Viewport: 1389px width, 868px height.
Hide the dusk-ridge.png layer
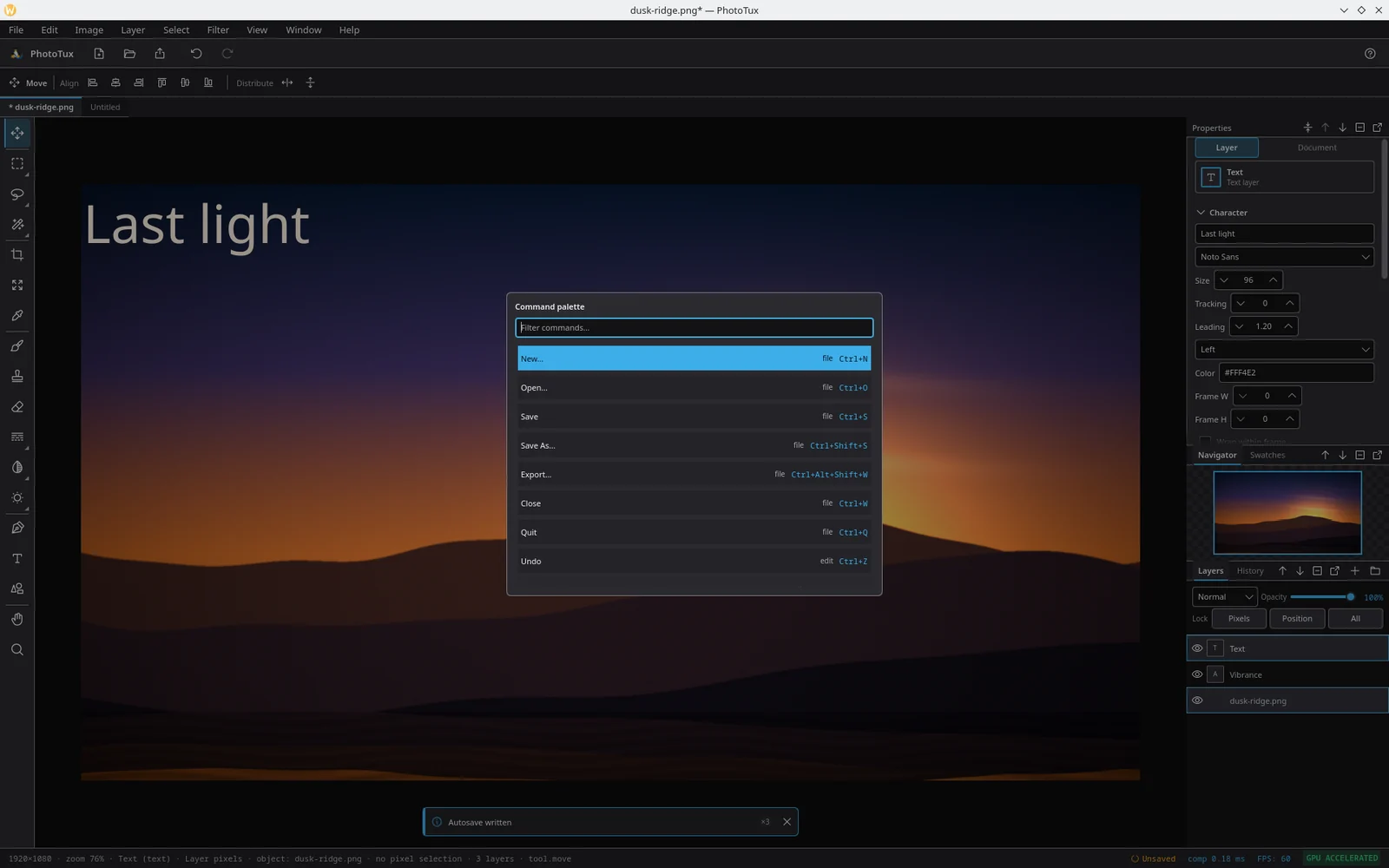[1197, 700]
